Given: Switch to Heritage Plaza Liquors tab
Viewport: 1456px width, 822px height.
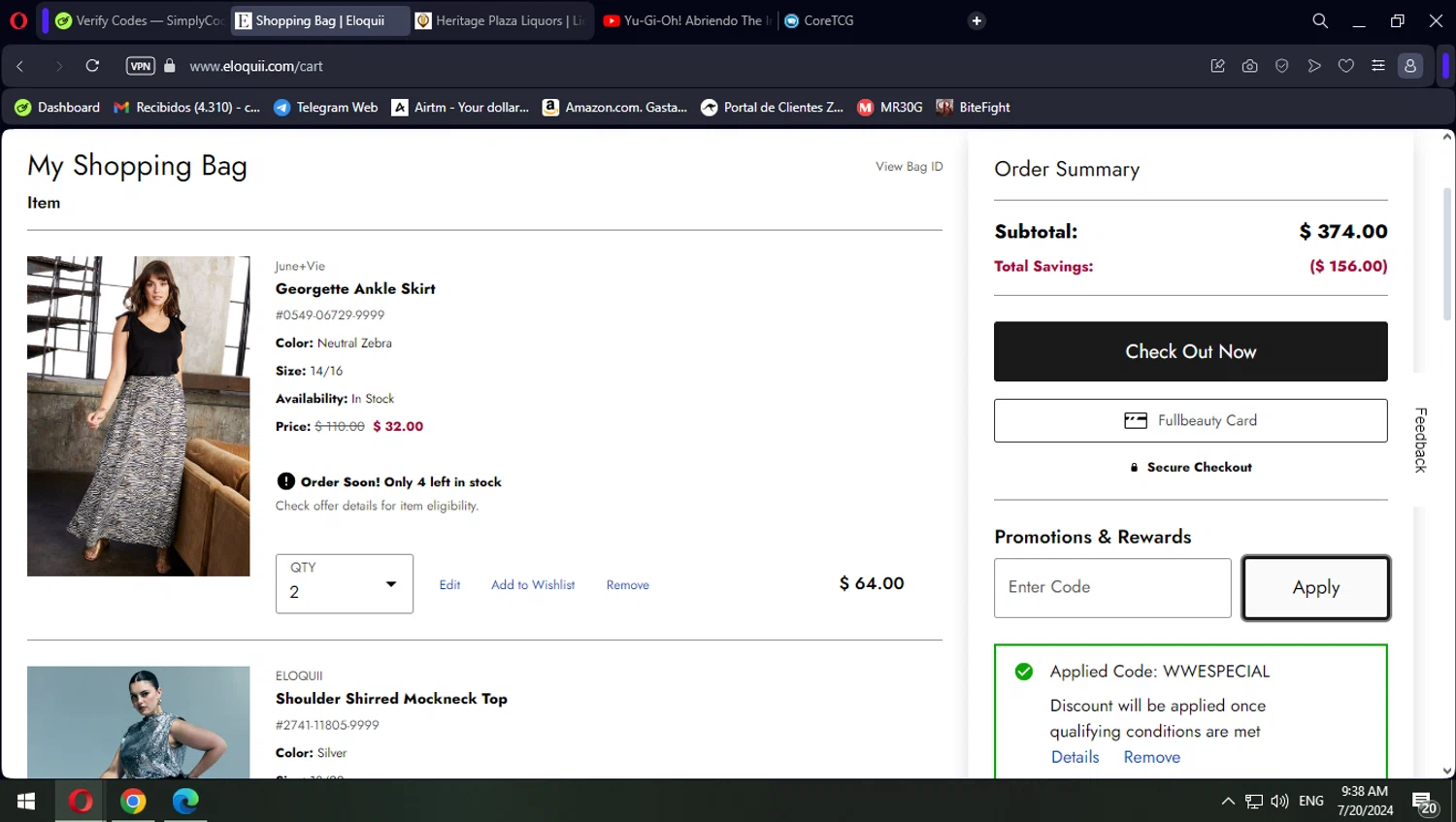Looking at the screenshot, I should click(x=500, y=20).
